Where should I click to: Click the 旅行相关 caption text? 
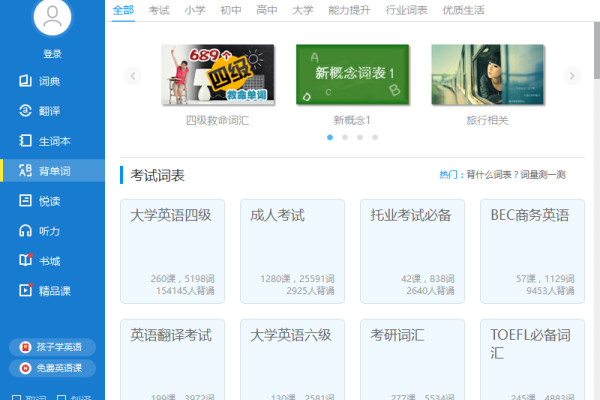click(487, 121)
